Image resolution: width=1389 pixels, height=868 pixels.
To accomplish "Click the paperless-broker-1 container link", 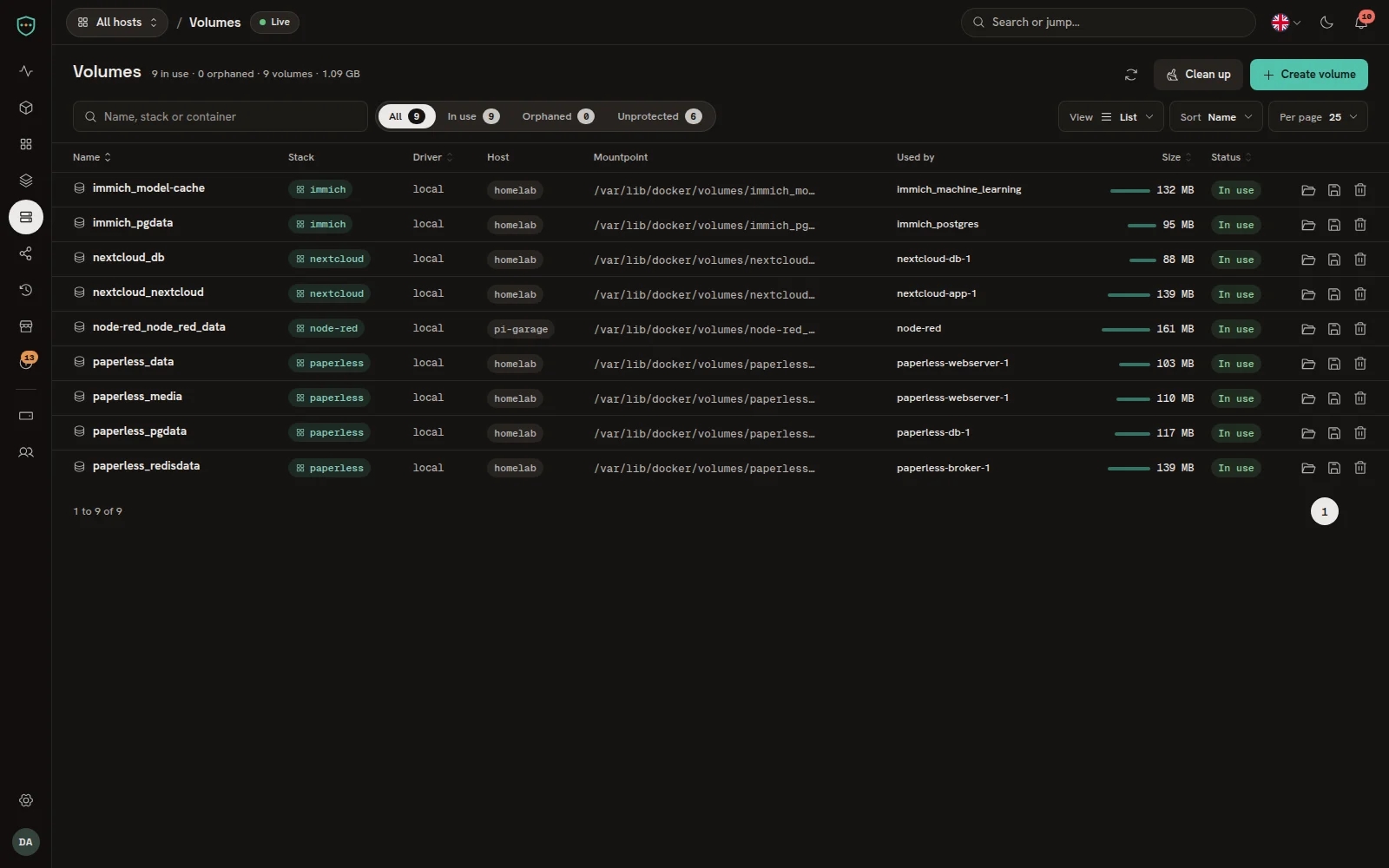I will 944,468.
